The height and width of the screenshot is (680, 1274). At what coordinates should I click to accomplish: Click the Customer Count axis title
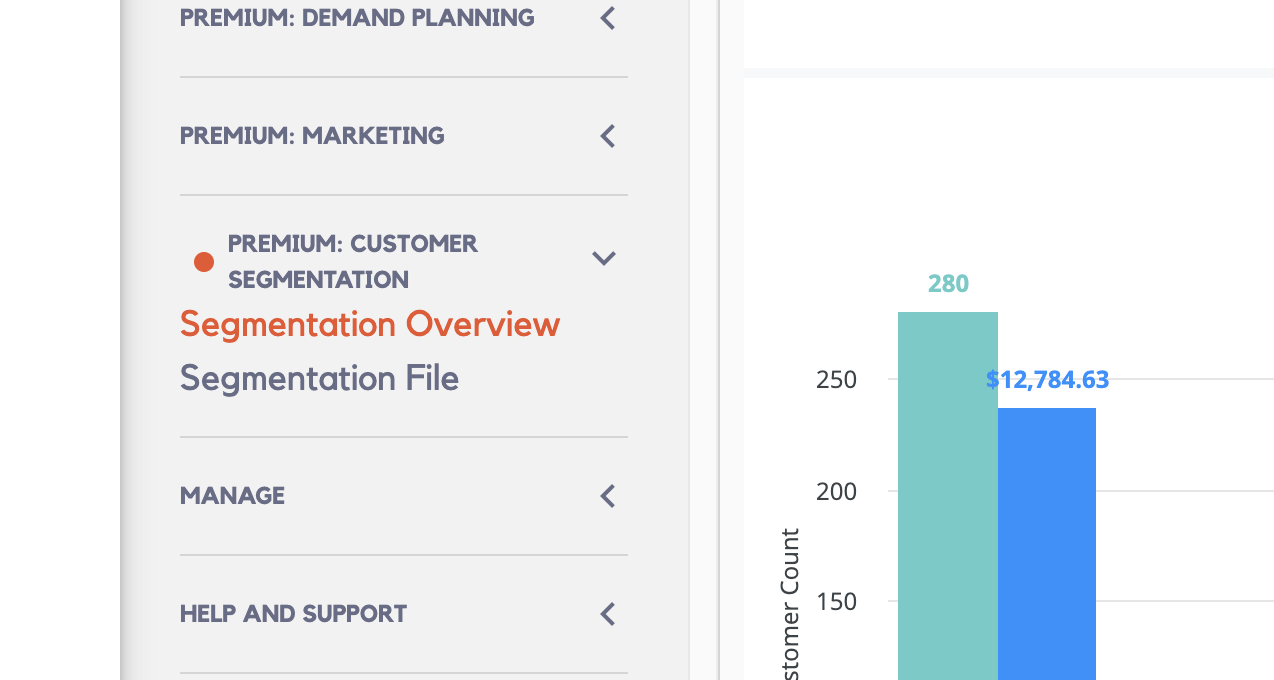click(x=791, y=610)
